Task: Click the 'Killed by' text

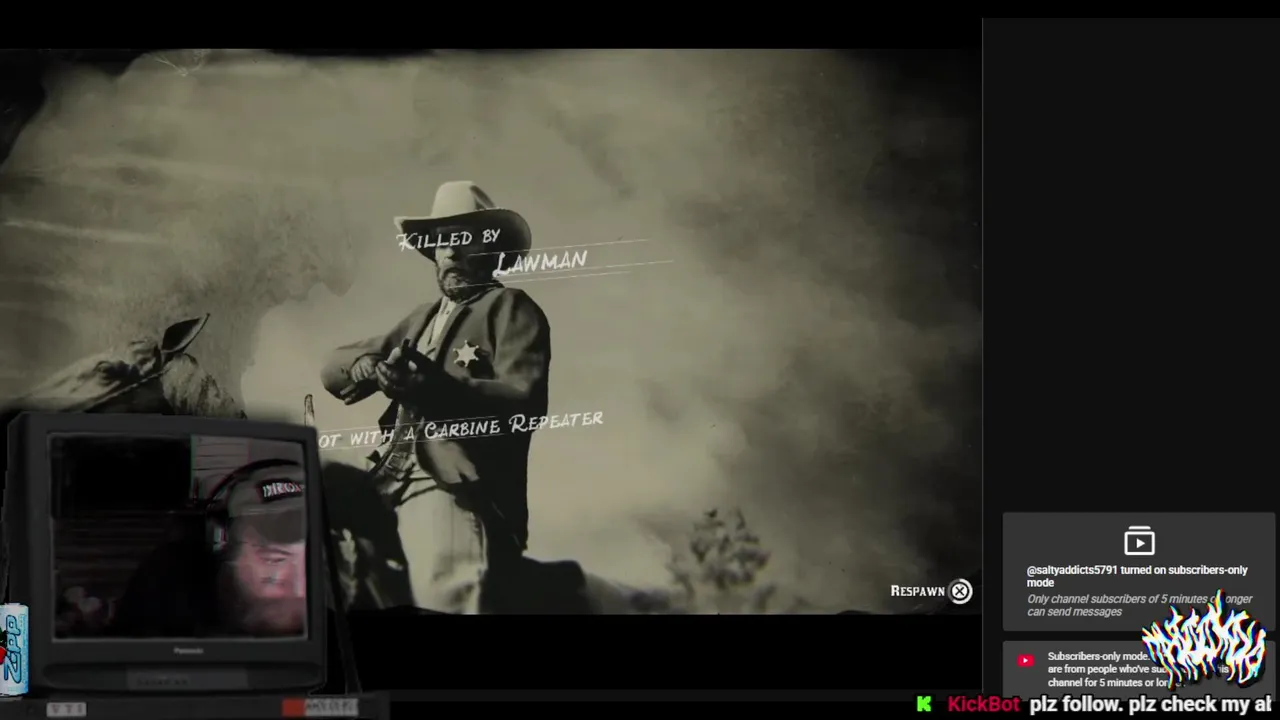Action: tap(448, 239)
